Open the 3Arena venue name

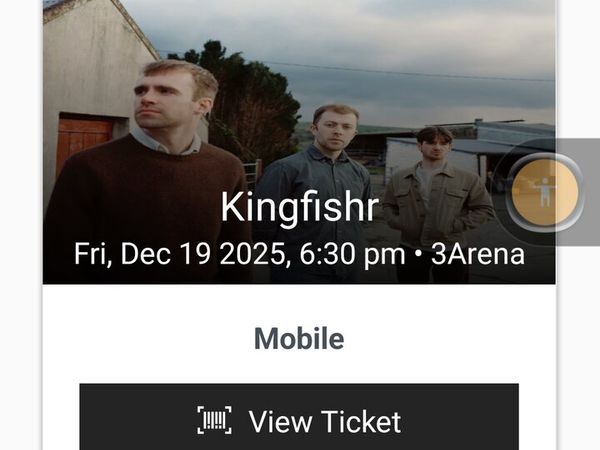pyautogui.click(x=478, y=254)
